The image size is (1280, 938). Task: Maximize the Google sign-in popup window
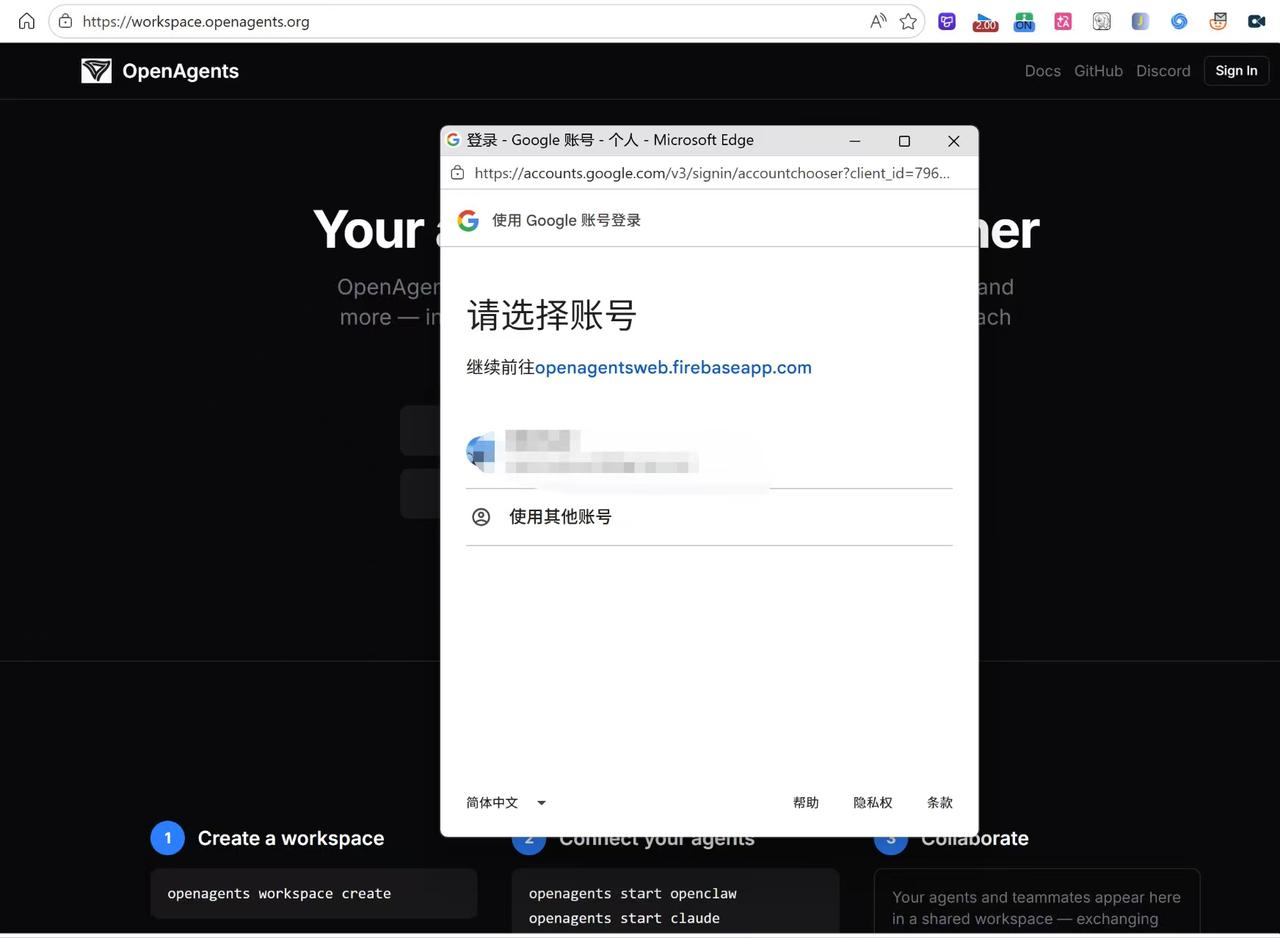point(904,141)
